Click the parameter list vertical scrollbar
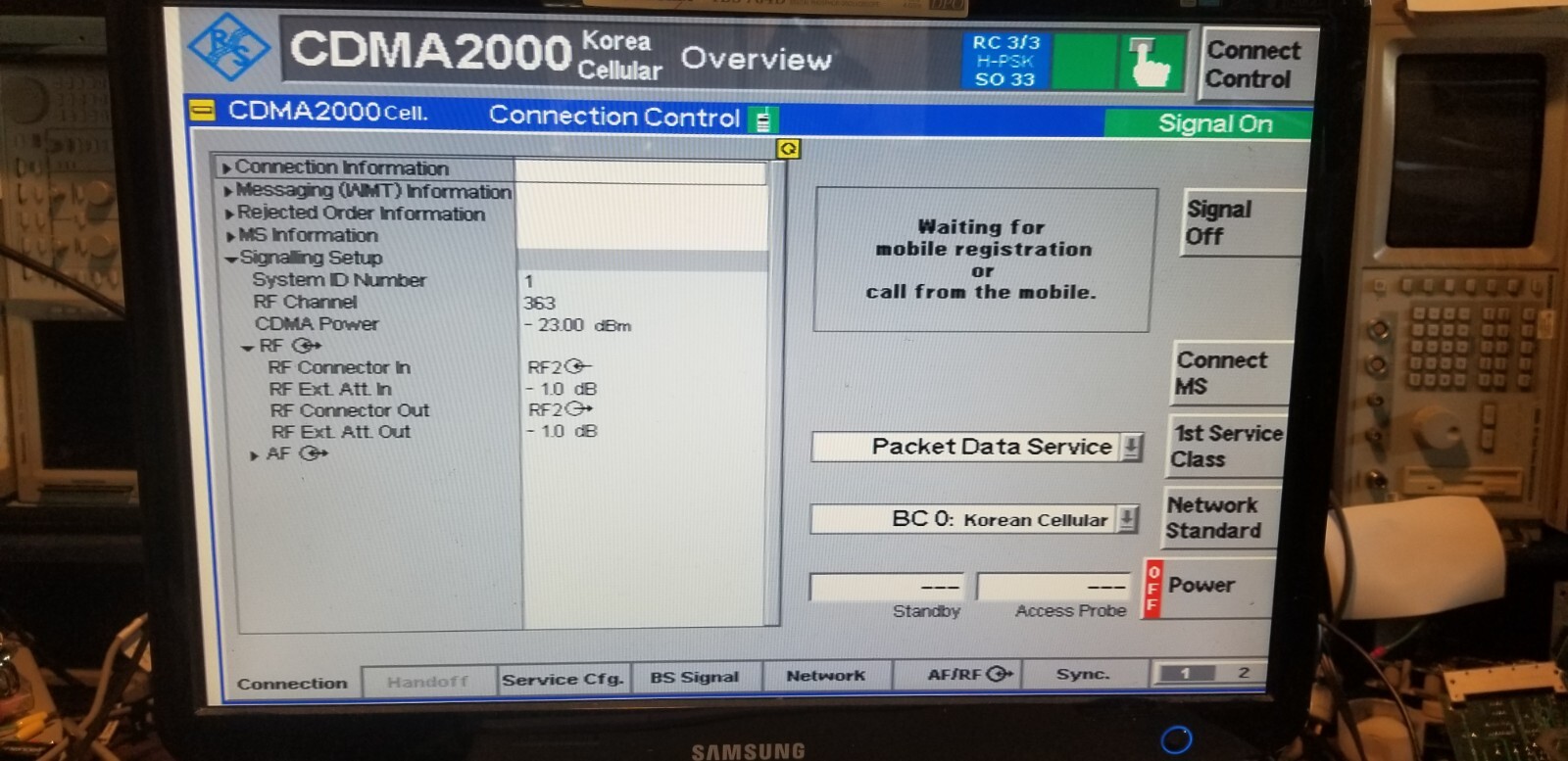This screenshot has height=761, width=1568. 775,392
